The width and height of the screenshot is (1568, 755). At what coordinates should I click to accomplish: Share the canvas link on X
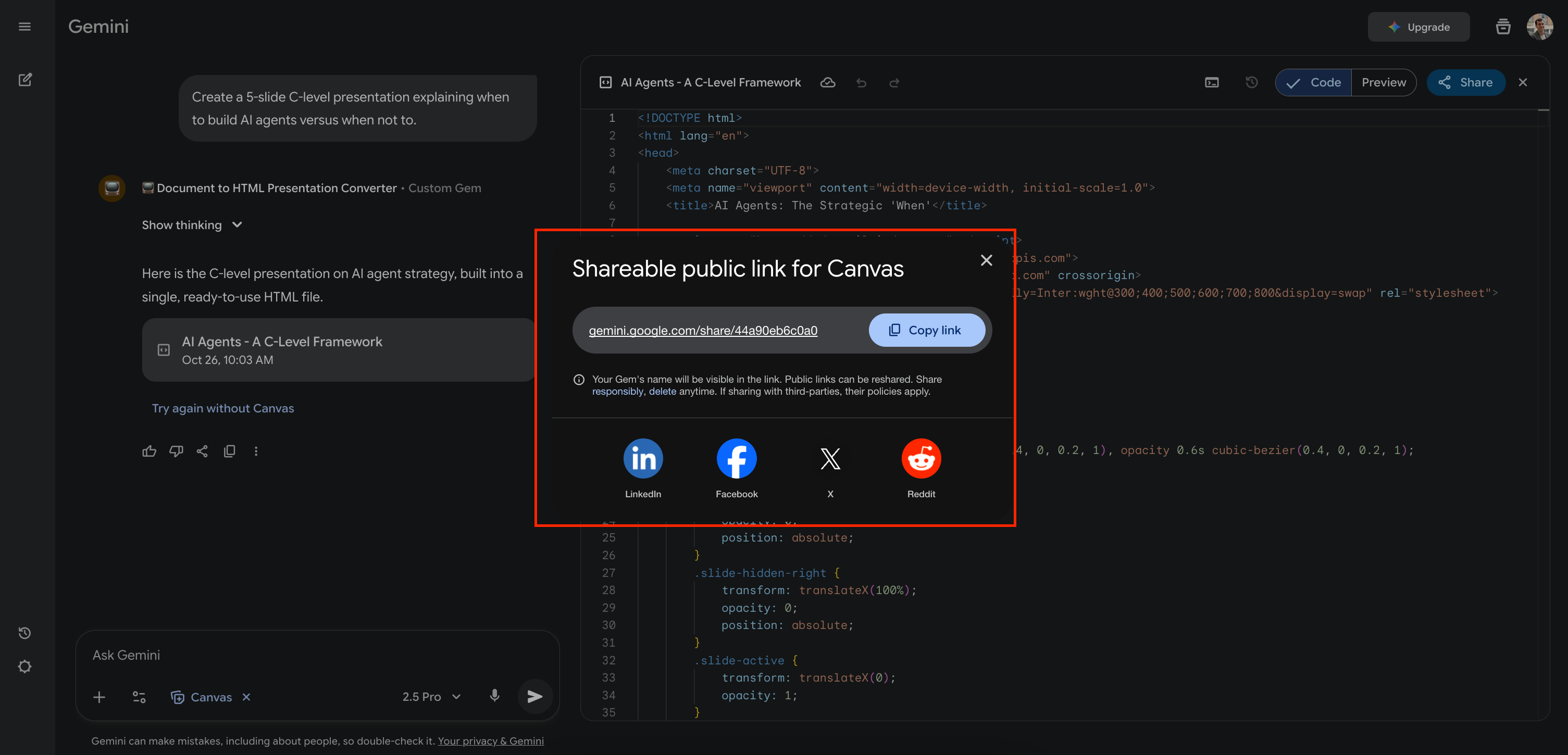click(x=830, y=459)
